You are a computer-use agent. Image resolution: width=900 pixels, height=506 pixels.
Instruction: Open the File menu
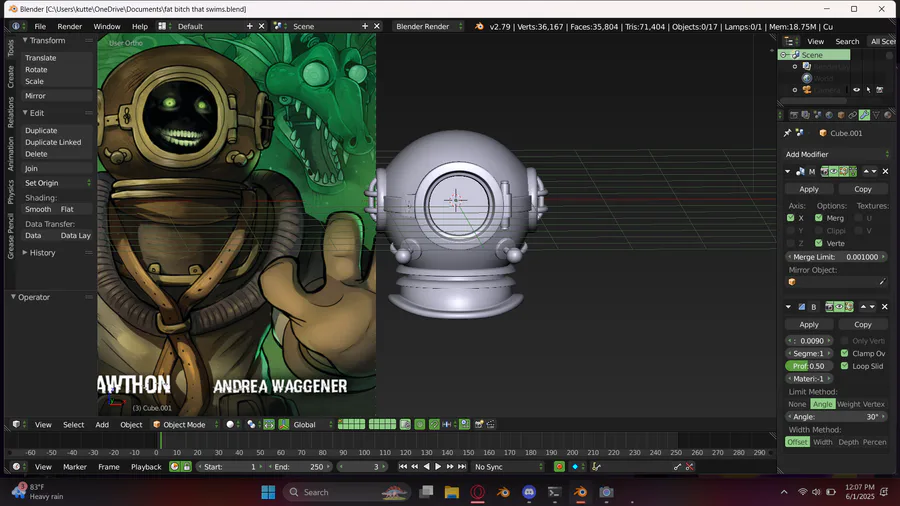(40, 26)
